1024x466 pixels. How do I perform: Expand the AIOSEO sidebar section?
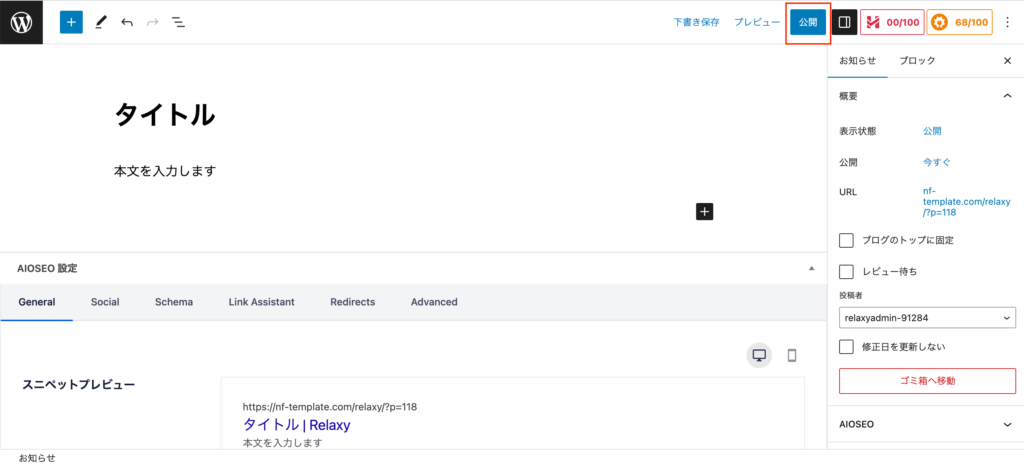[1006, 424]
